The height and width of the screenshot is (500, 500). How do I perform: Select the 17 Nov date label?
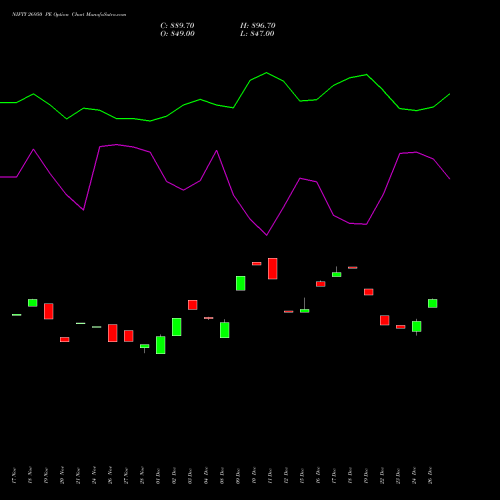pyautogui.click(x=14, y=476)
